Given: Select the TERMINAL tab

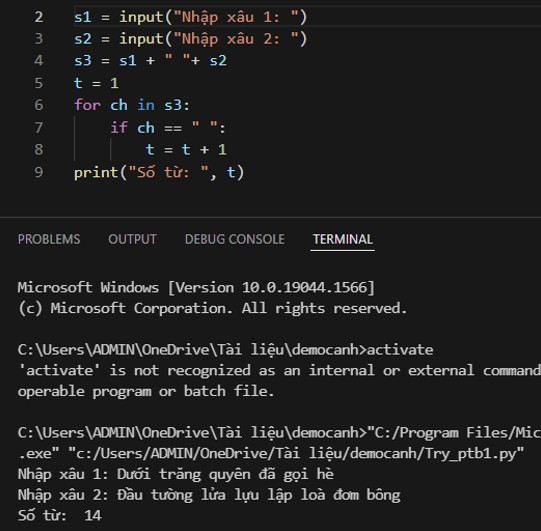Looking at the screenshot, I should tap(343, 239).
